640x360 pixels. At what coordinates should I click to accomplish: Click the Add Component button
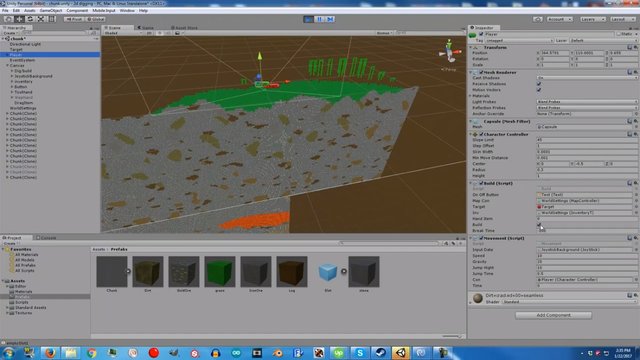pos(553,315)
